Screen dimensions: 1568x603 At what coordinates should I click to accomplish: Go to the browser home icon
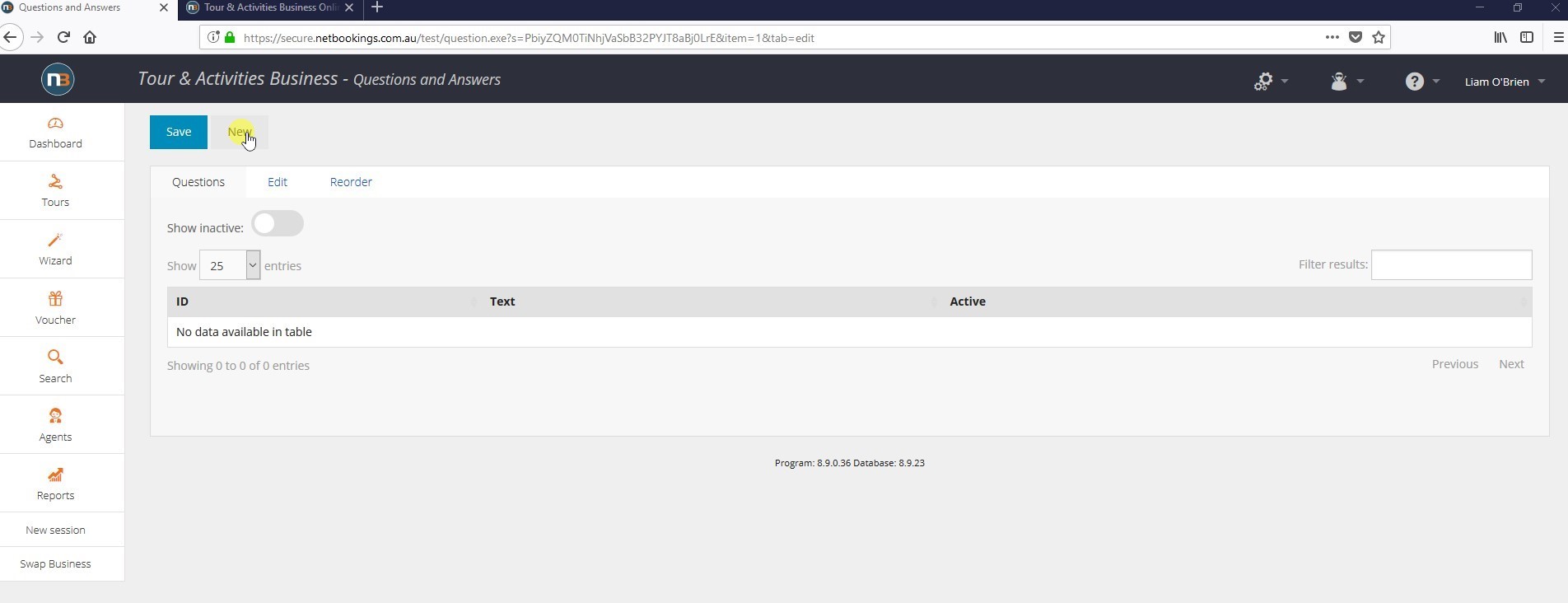point(90,37)
